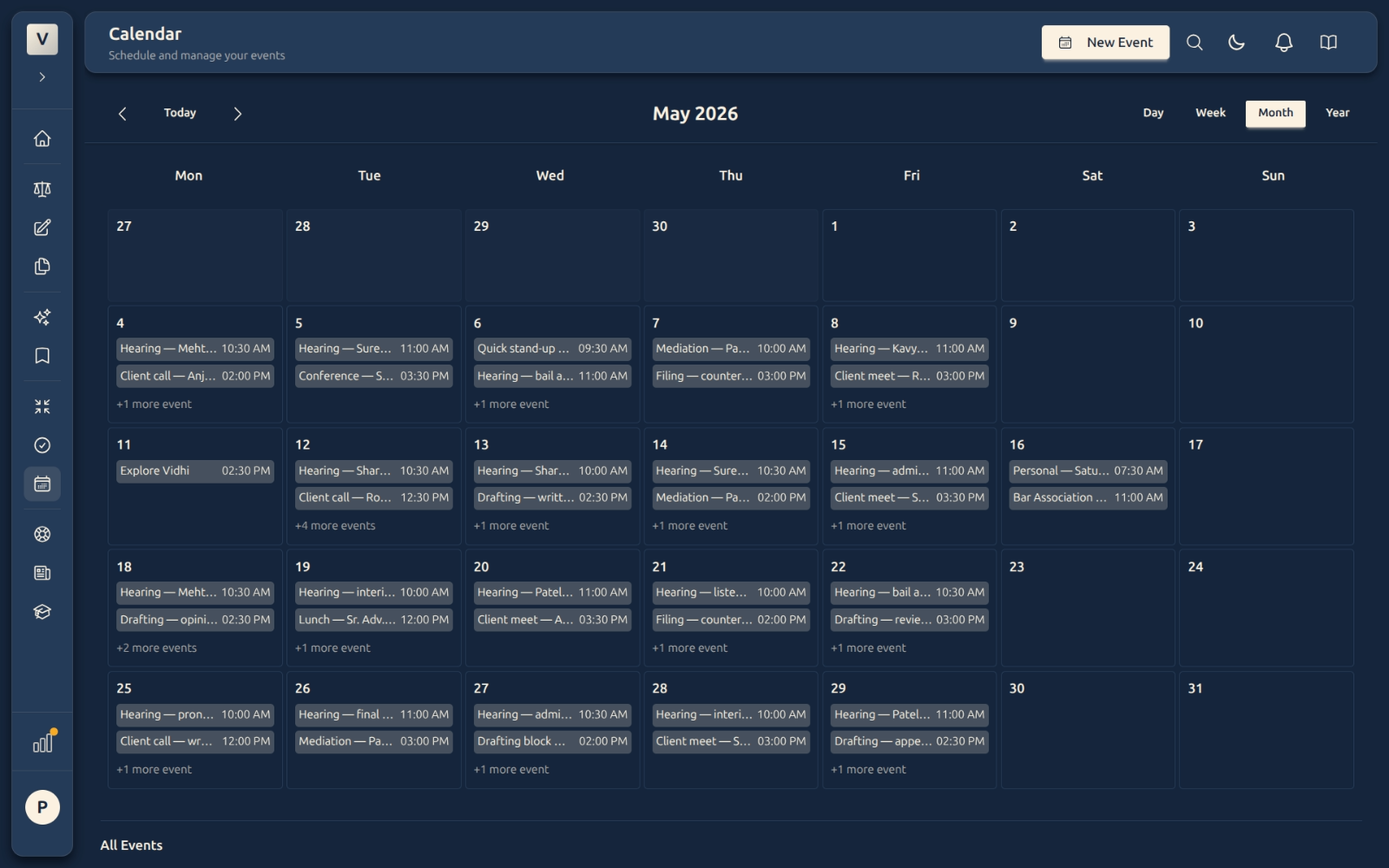The height and width of the screenshot is (868, 1389).
Task: Open Conference — S… event at 03:30 PM
Action: (373, 376)
